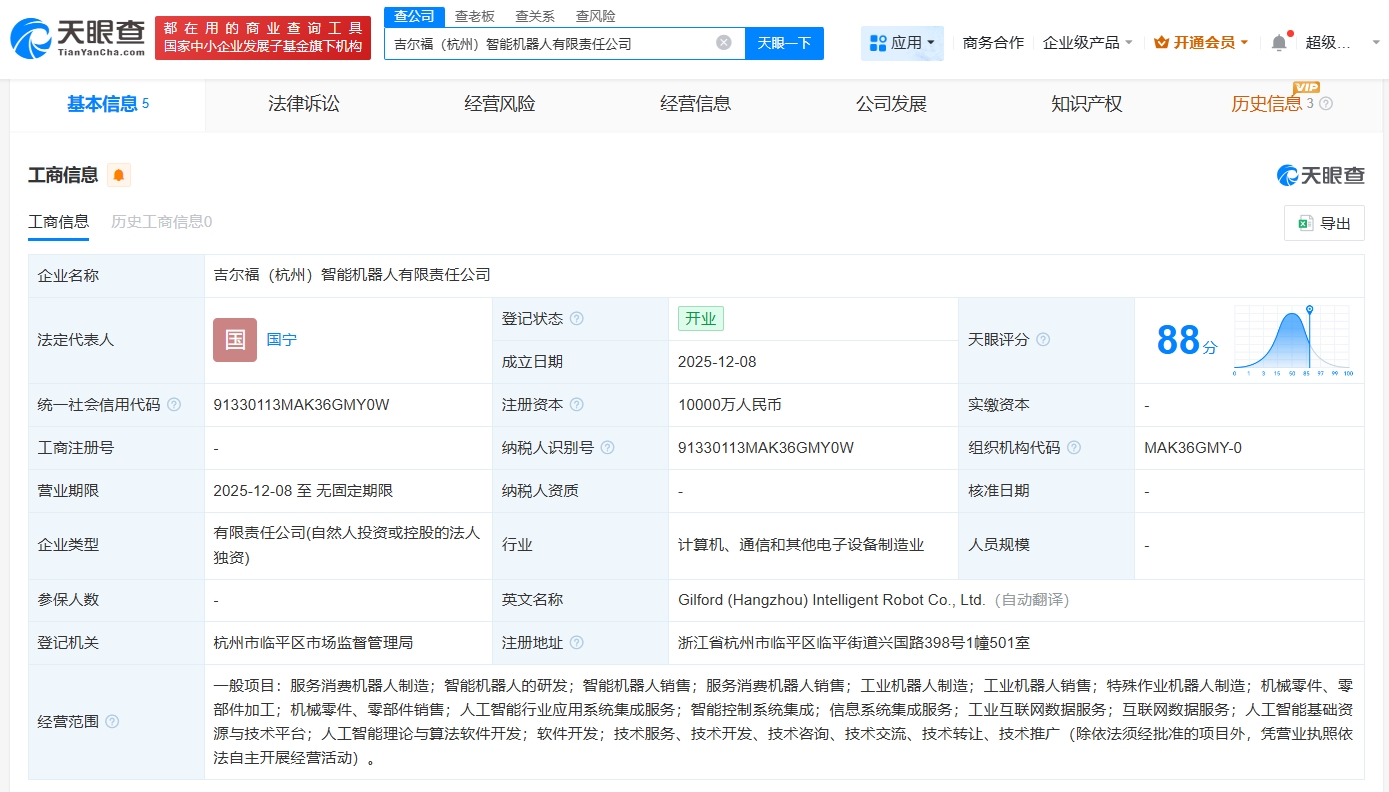Click the 天眼一下 search button
The height and width of the screenshot is (792, 1389).
point(785,42)
